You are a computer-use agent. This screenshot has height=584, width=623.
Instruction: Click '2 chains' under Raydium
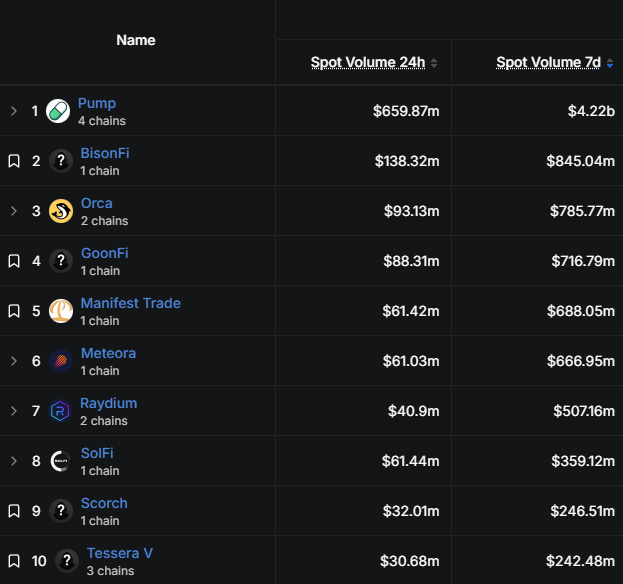(104, 421)
